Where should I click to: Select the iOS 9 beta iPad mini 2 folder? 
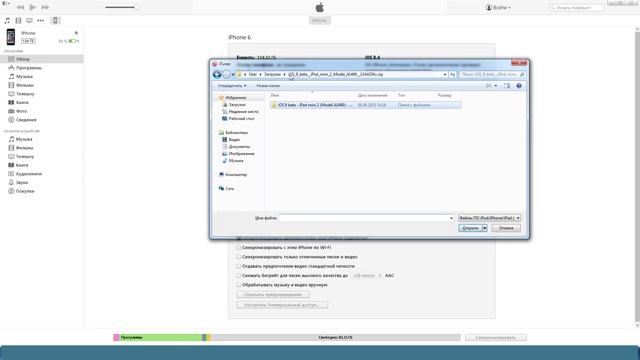click(365, 105)
